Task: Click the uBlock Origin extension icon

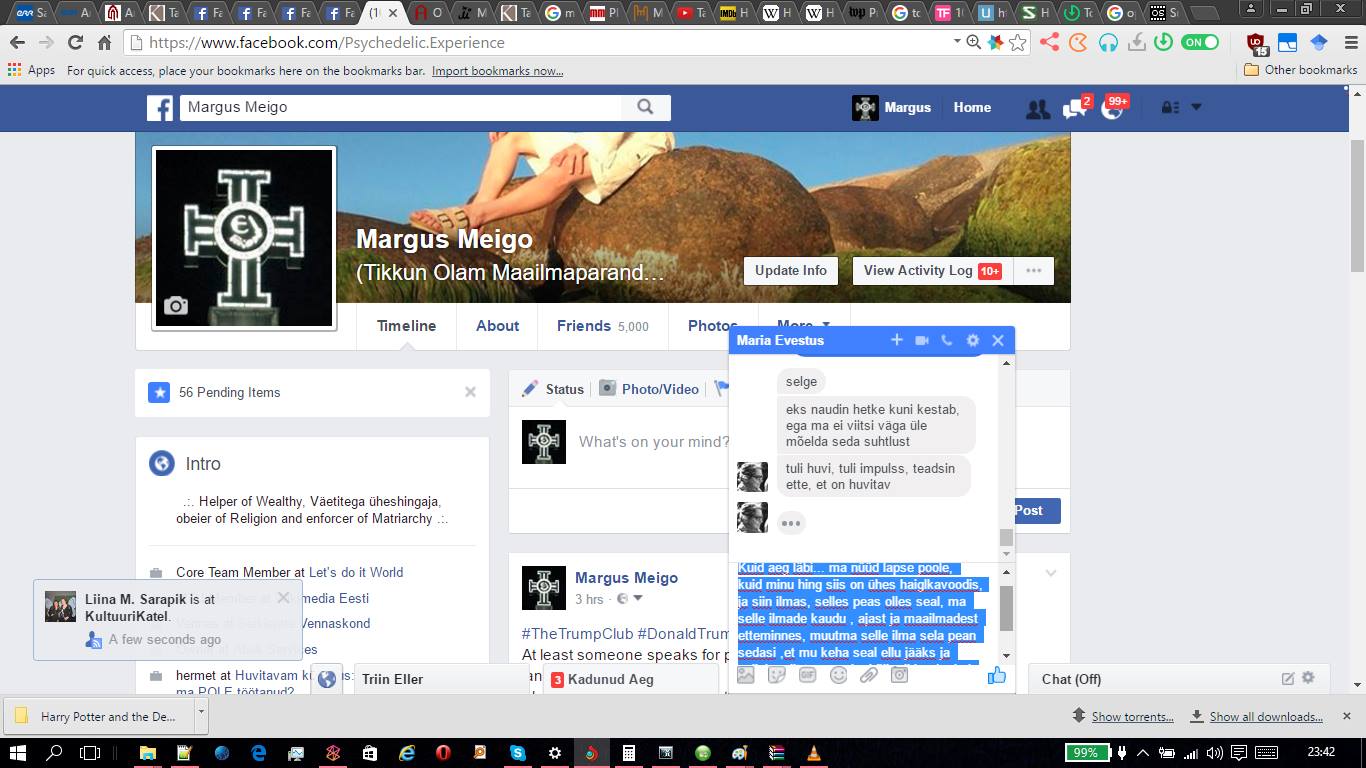Action: 1258,43
